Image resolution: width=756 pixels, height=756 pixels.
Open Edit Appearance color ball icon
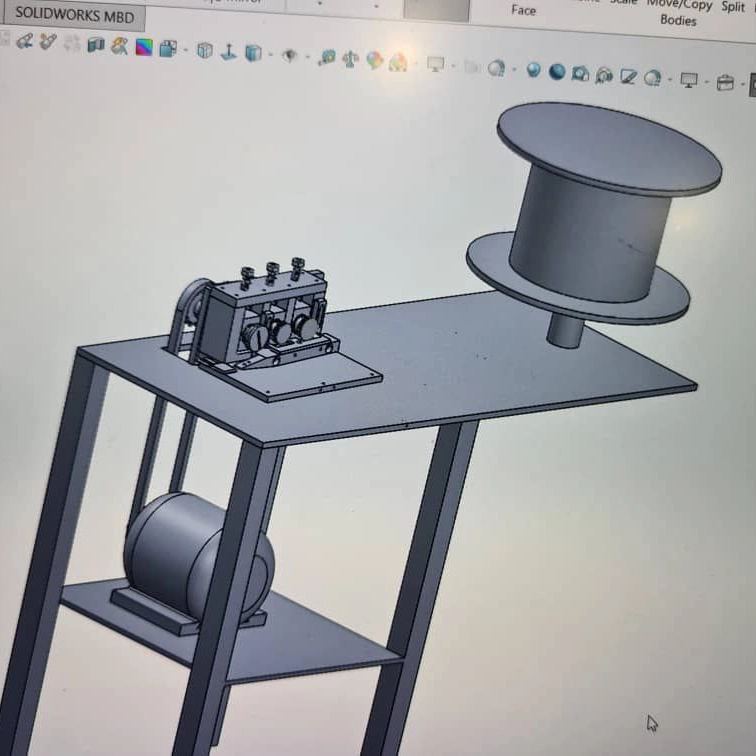click(374, 61)
